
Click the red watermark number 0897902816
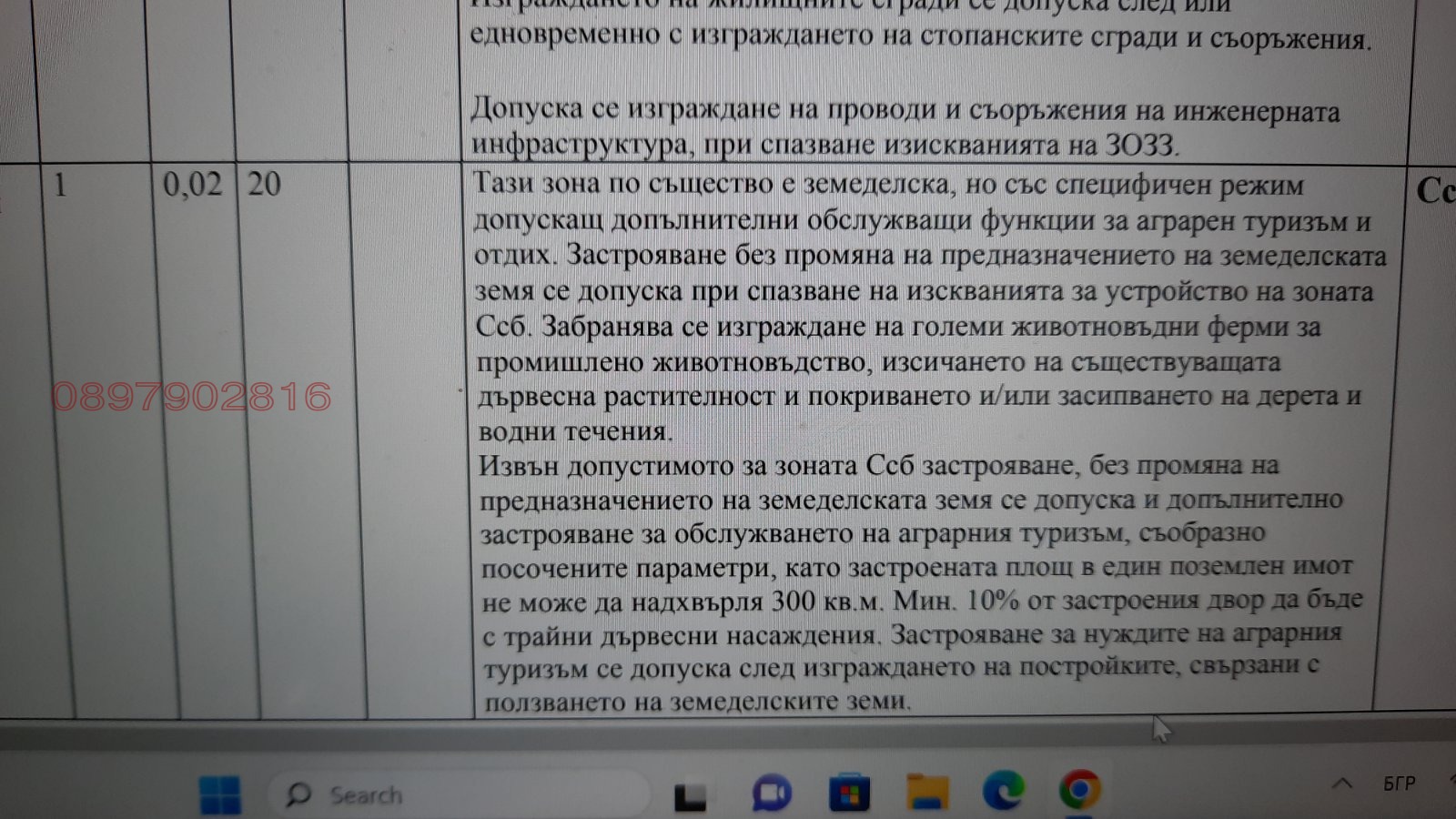pyautogui.click(x=191, y=396)
